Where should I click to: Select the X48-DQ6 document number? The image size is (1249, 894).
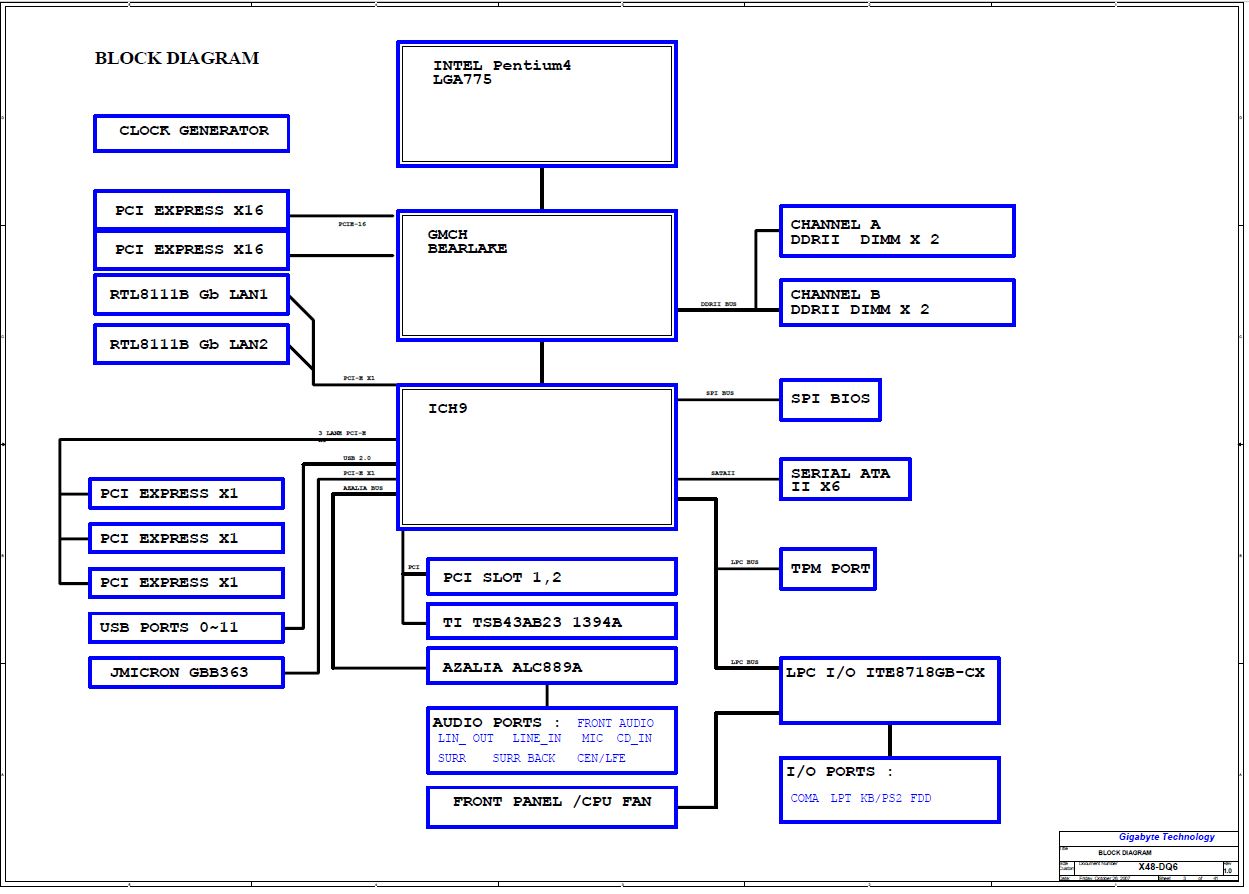[1159, 867]
